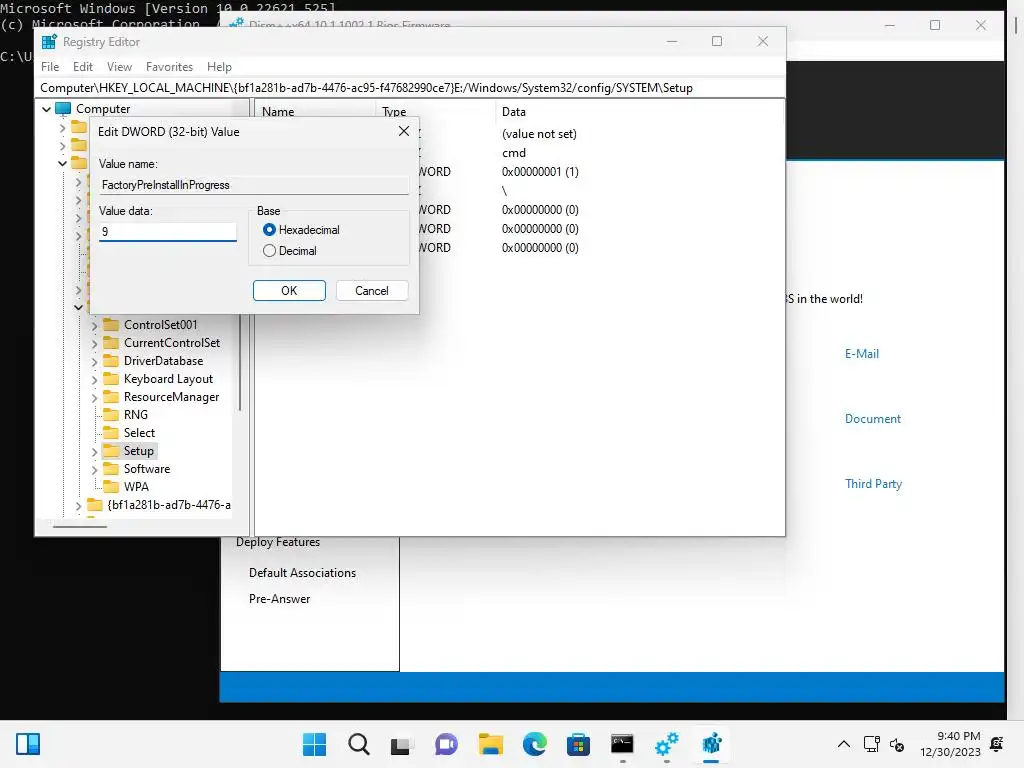Screen dimensions: 1024x768
Task: Click the 'cmd' data cell
Action: 513,153
